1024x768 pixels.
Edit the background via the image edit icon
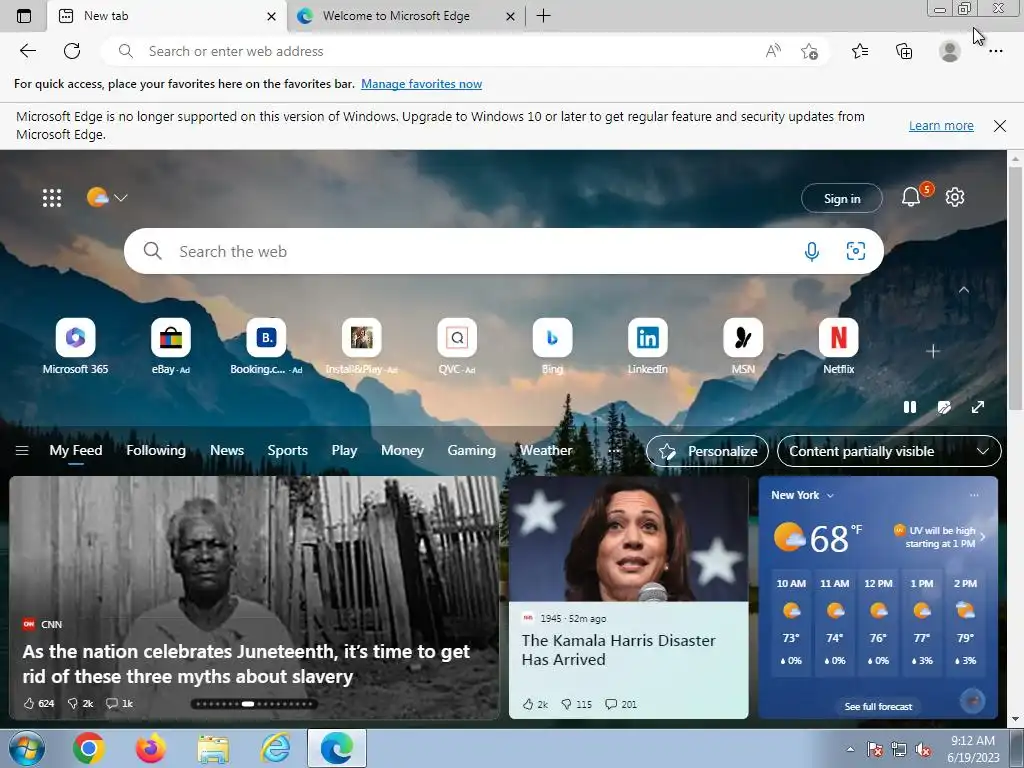[944, 408]
